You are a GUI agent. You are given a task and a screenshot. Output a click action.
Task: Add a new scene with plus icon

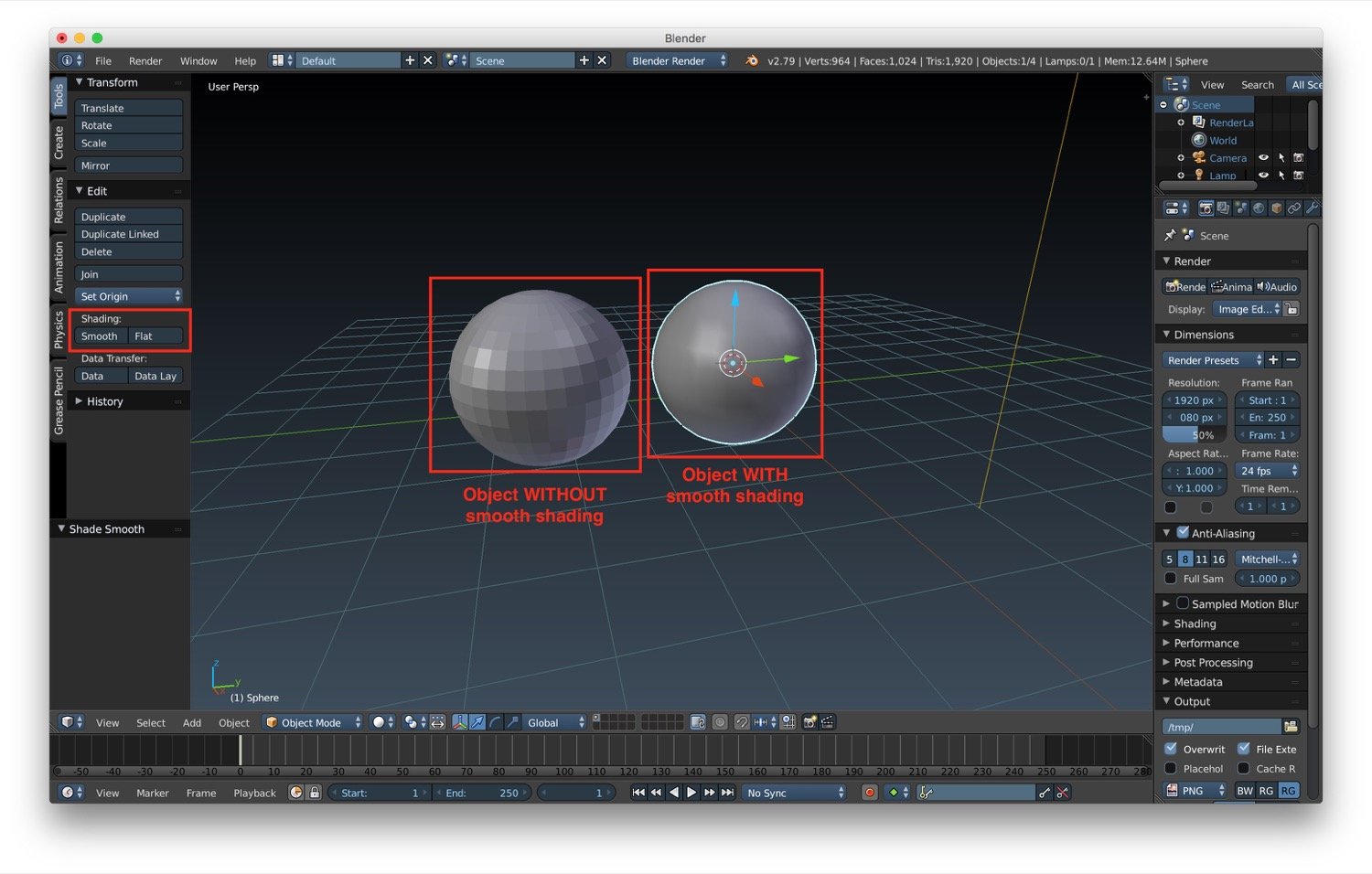(x=584, y=60)
